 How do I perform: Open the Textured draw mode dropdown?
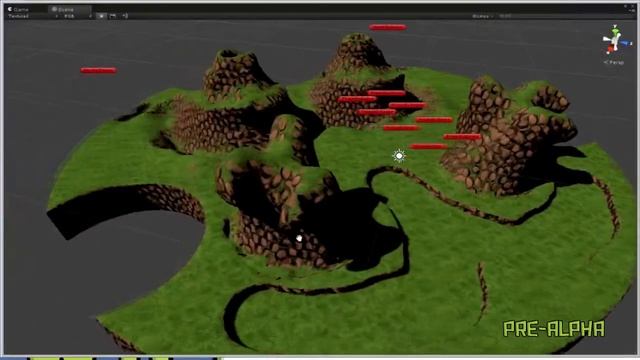tap(33, 16)
